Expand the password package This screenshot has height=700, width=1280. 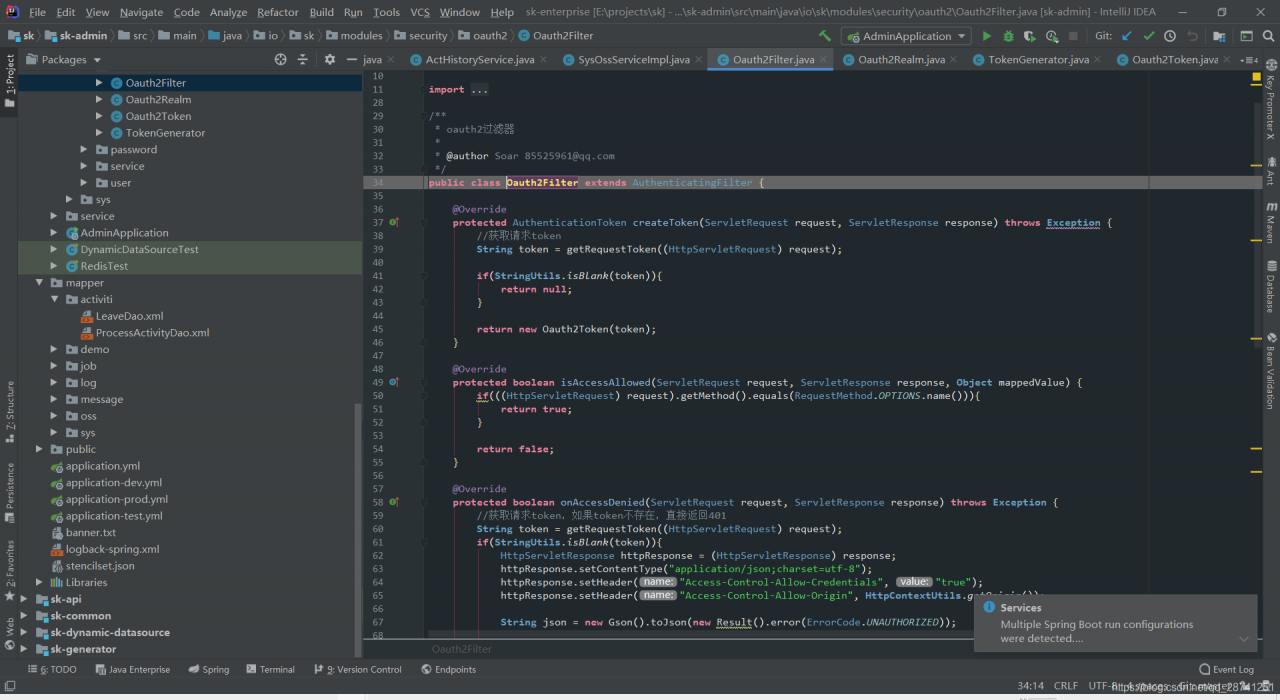coord(84,149)
